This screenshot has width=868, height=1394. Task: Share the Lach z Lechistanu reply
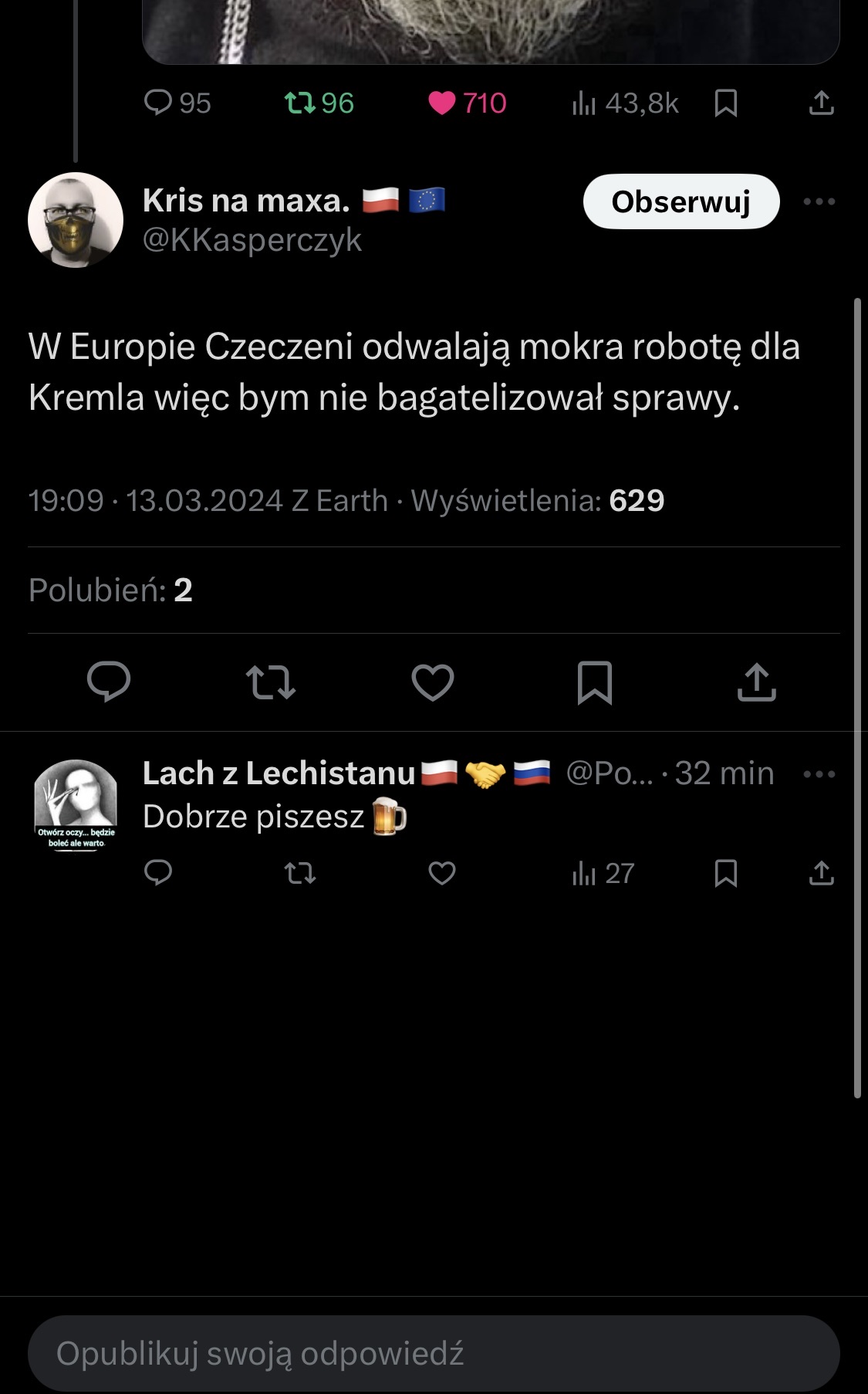pos(822,873)
